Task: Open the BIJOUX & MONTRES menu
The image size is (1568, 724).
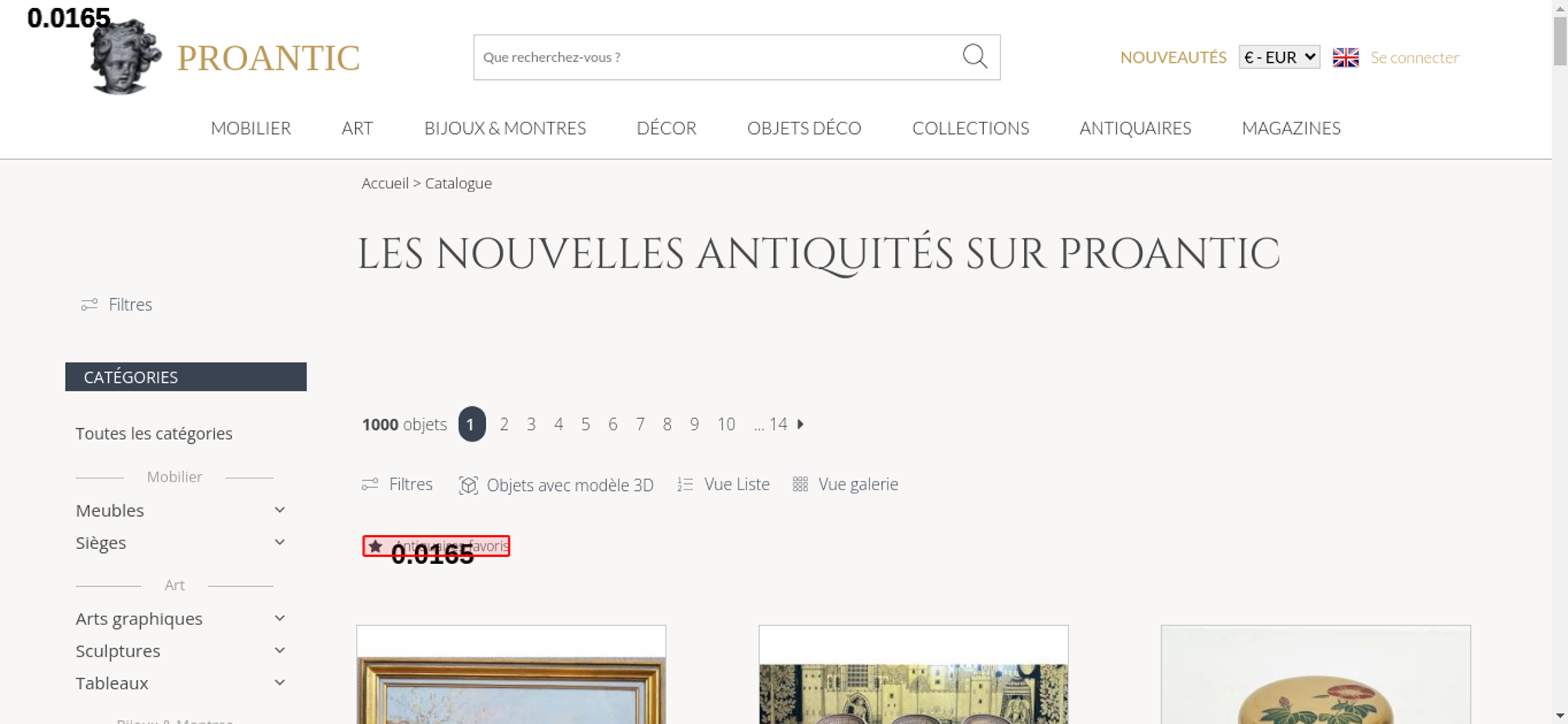Action: click(x=505, y=128)
